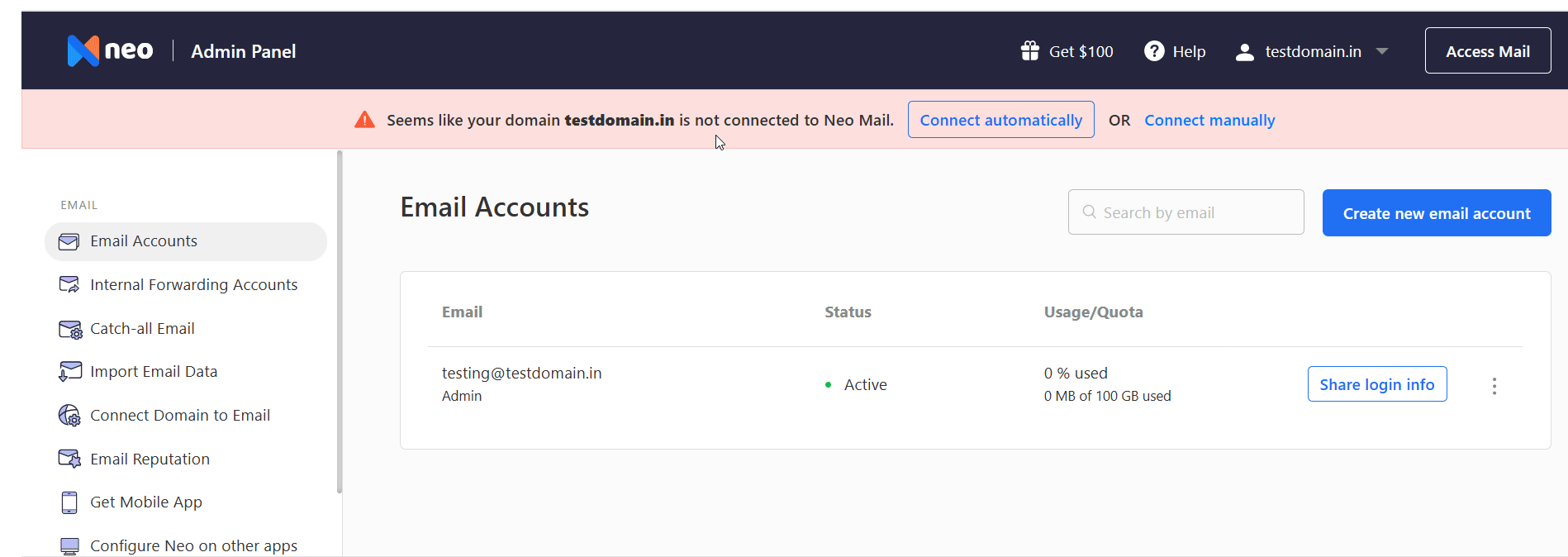Click Share login info button
Viewport: 1568px width, 557px height.
(1377, 384)
